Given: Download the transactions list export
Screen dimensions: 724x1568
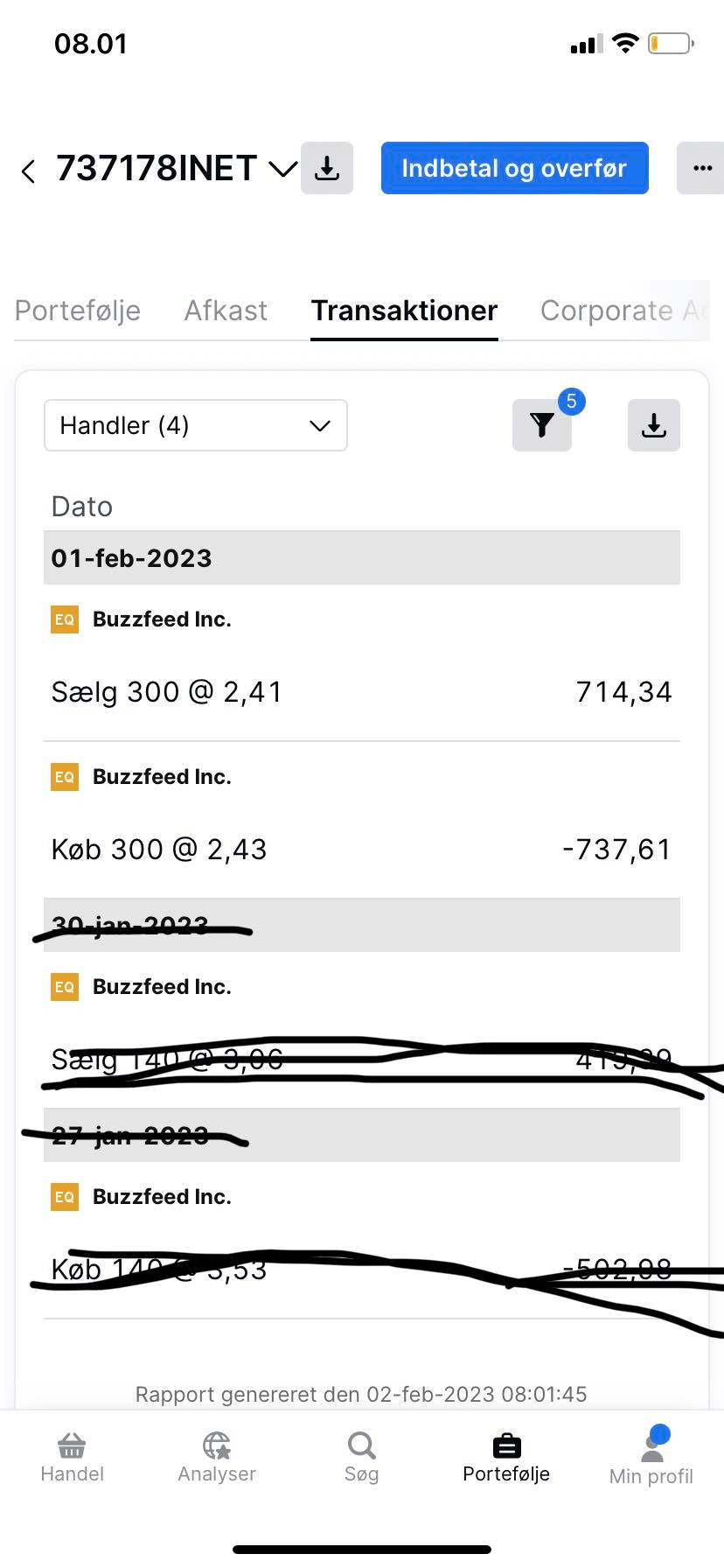Looking at the screenshot, I should (x=653, y=425).
